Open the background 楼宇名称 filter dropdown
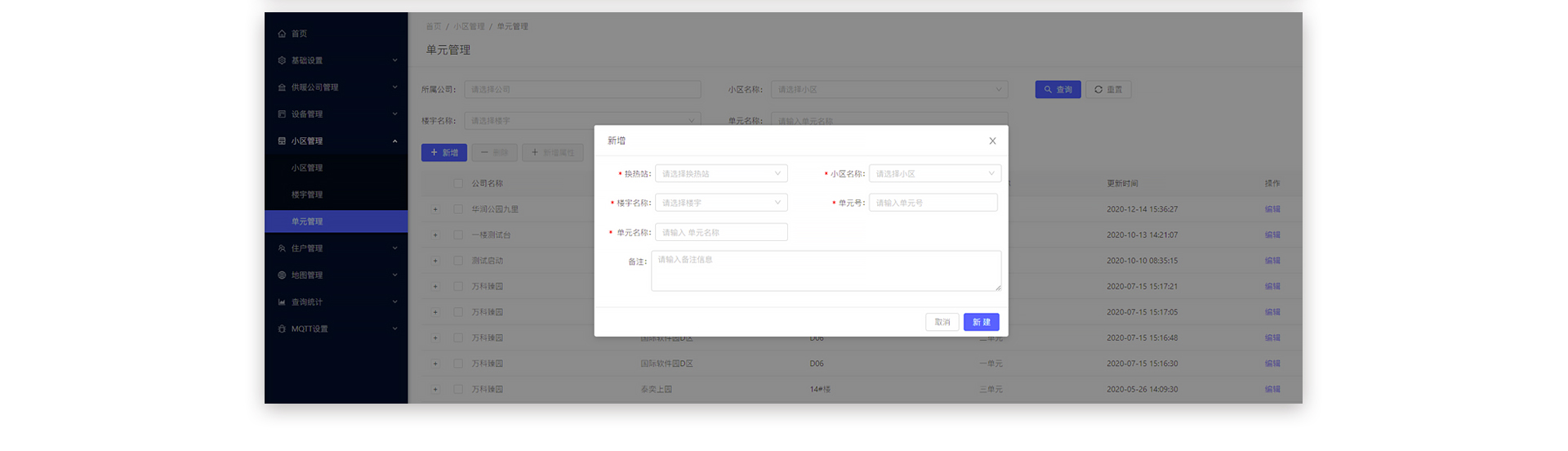 pos(582,120)
